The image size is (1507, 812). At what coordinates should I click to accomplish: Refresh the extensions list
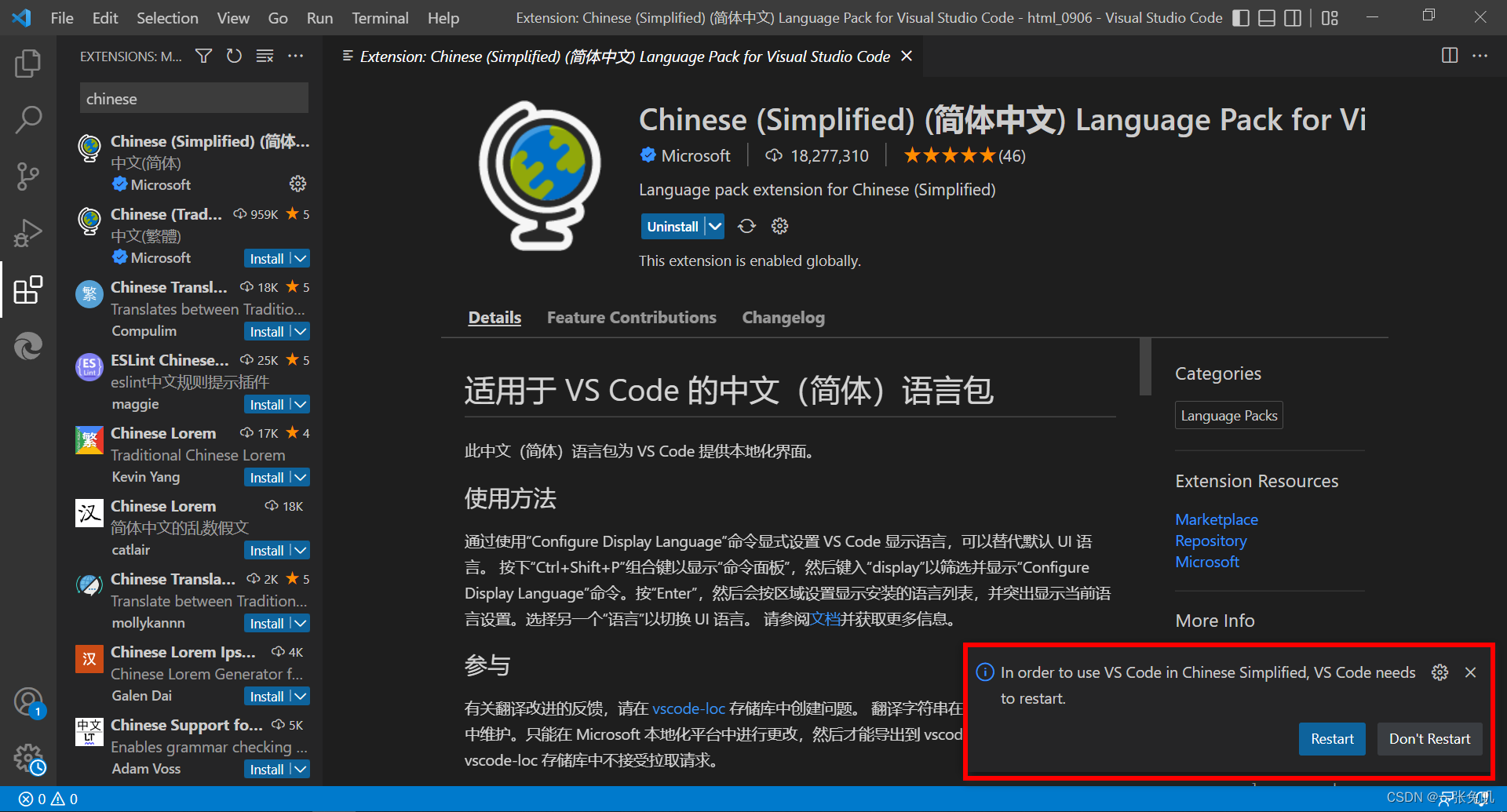pos(234,56)
